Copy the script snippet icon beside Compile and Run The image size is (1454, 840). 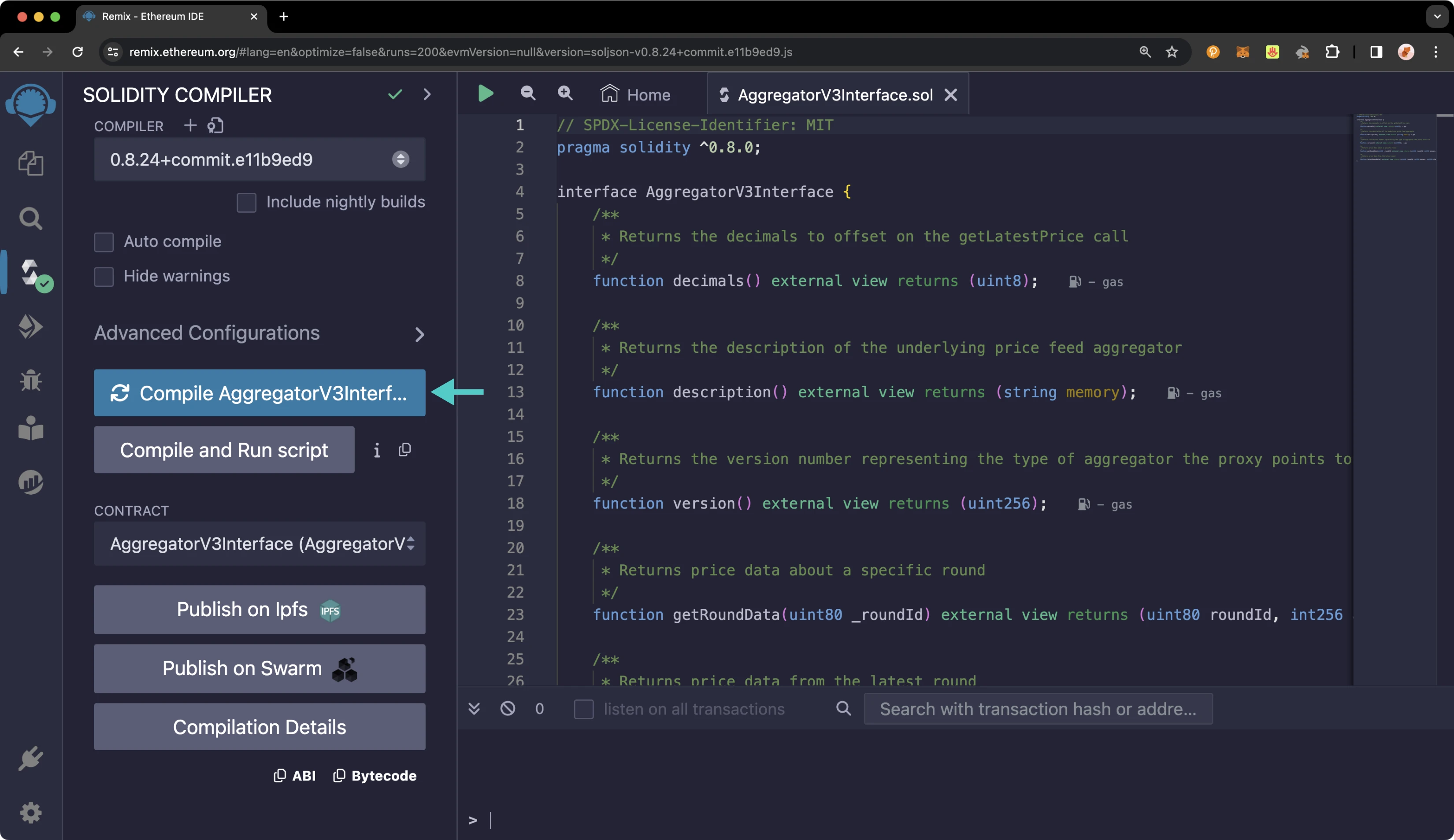[x=404, y=450]
